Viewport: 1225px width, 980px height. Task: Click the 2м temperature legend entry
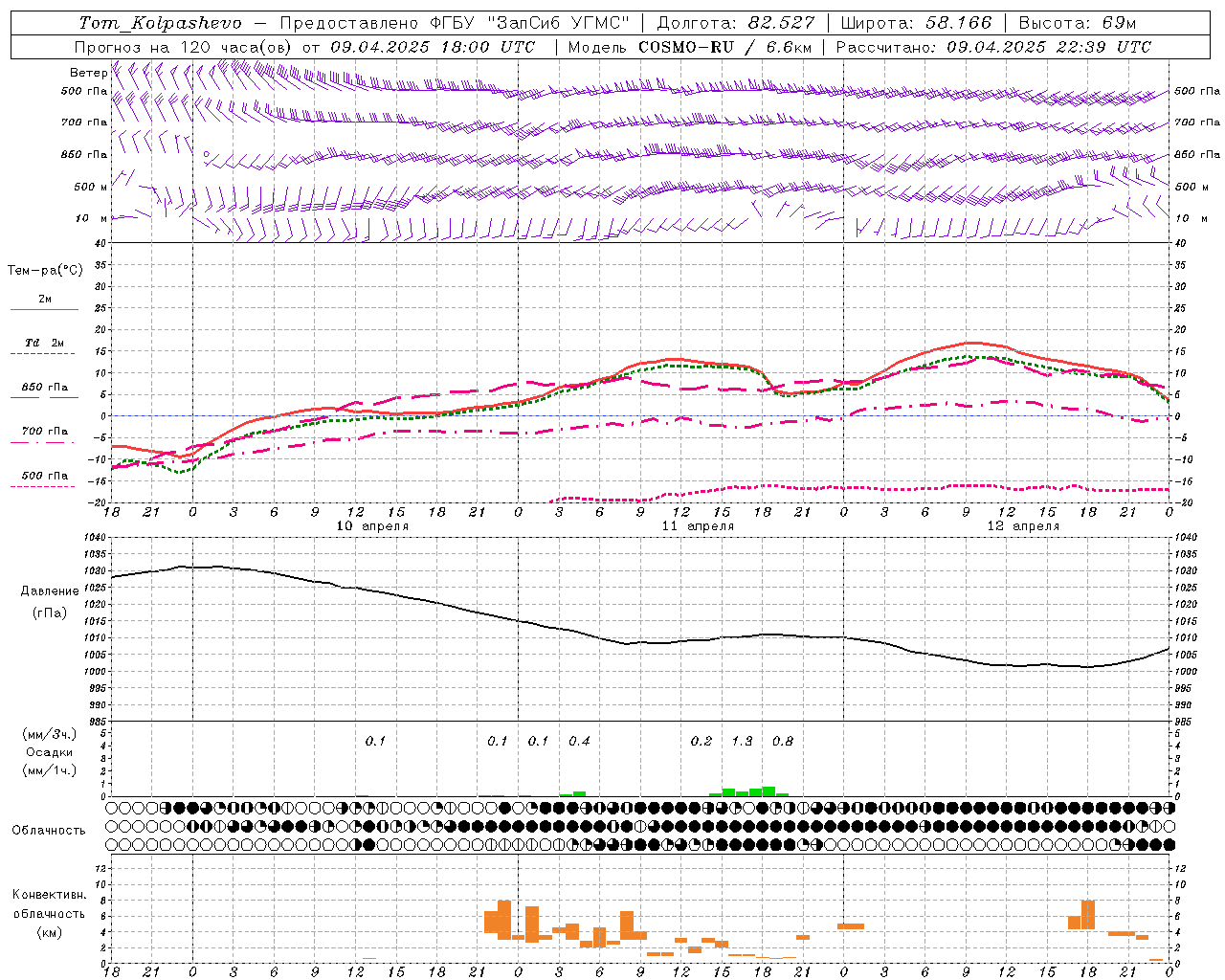[x=45, y=301]
